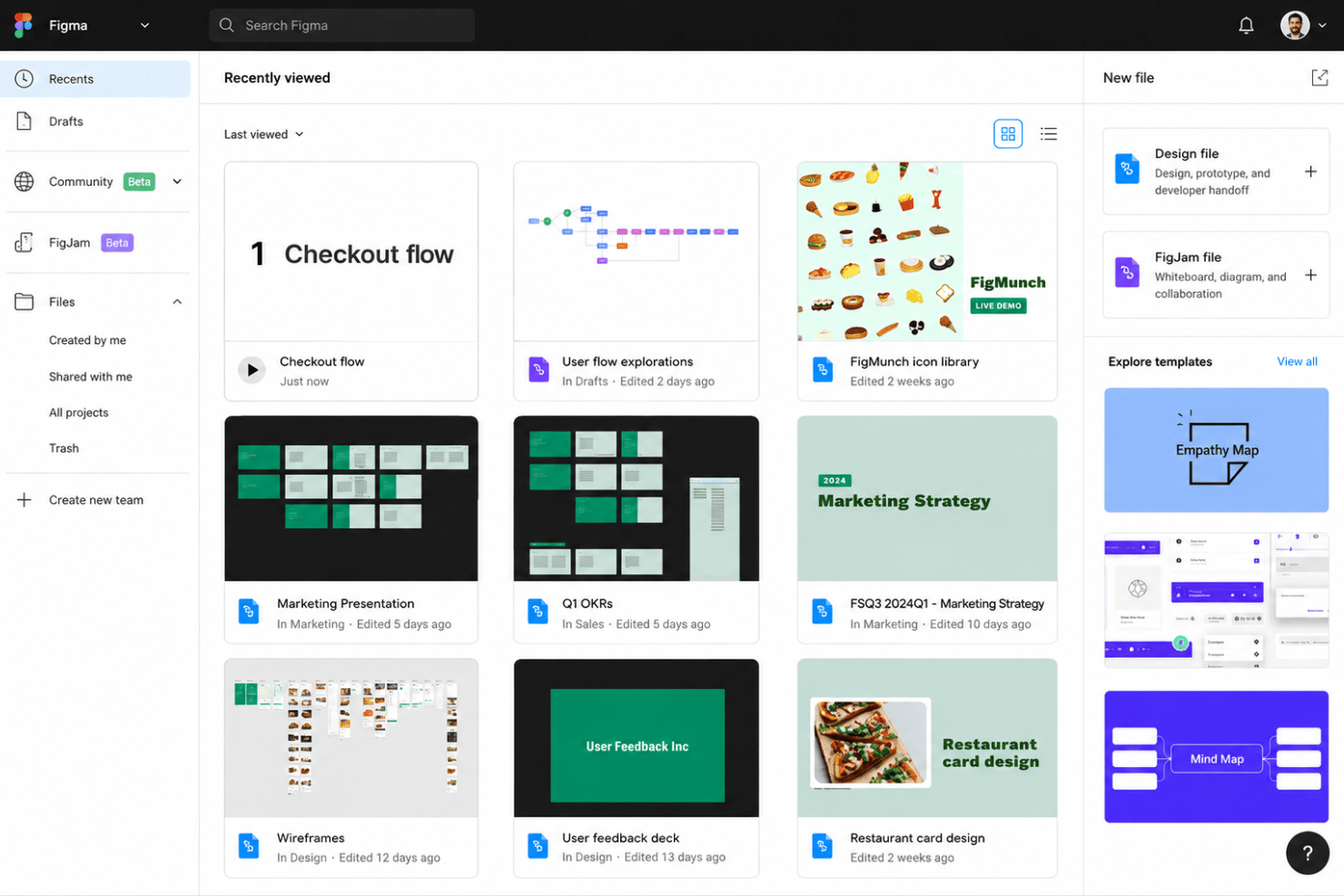Select the Empathy Map template

(x=1216, y=450)
